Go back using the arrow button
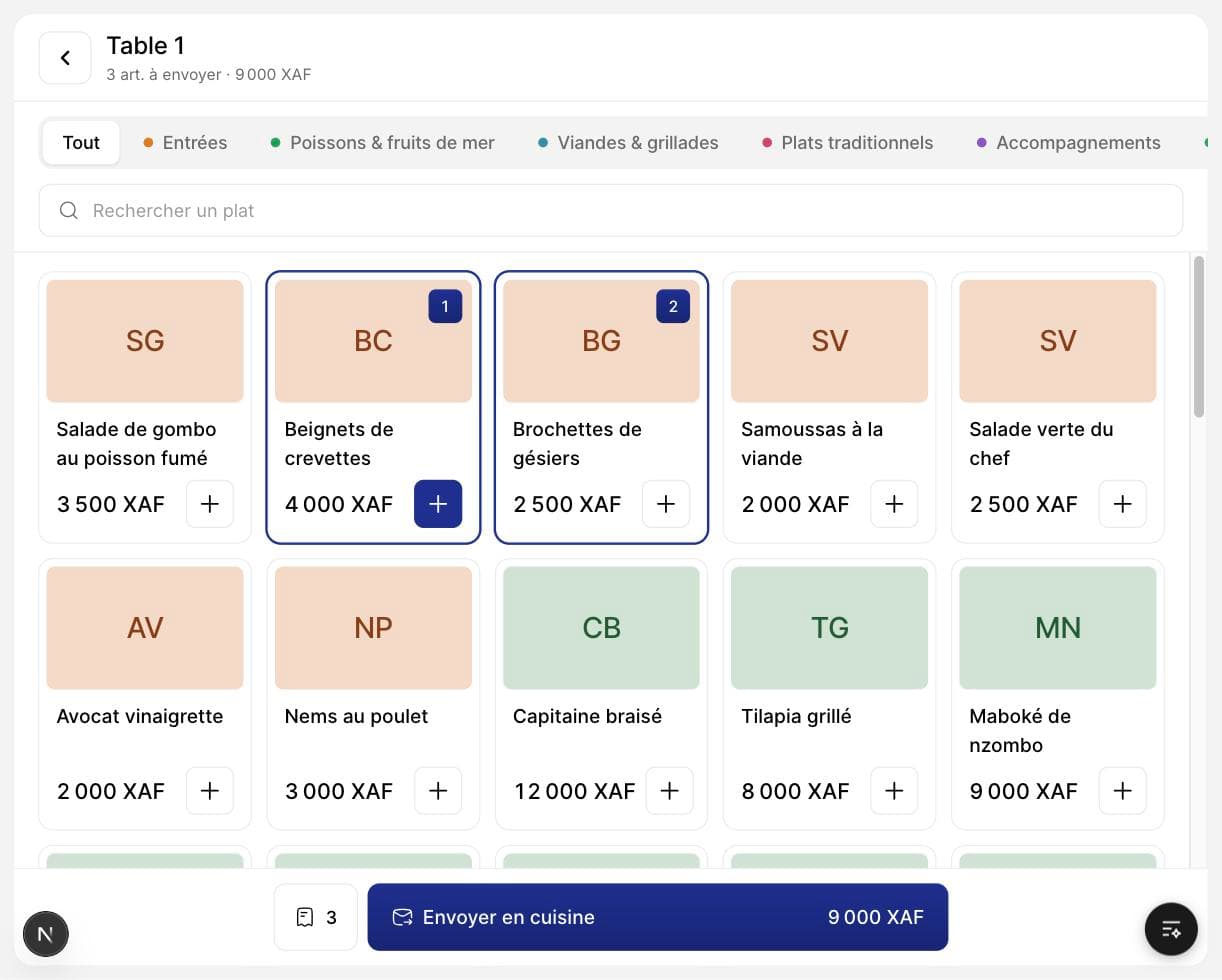The image size is (1222, 980). [x=65, y=58]
